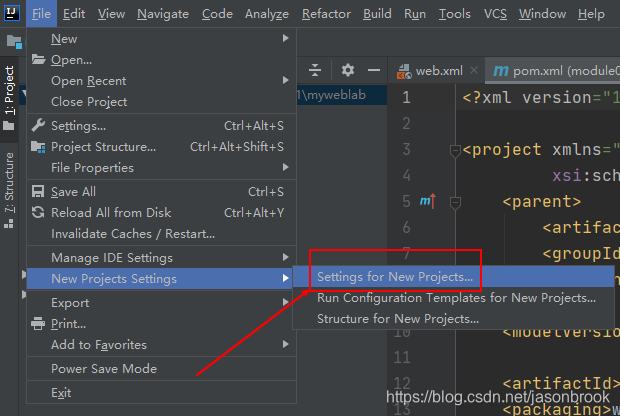The height and width of the screenshot is (416, 620).
Task: Select New Projects Settings entry
Action: (x=162, y=278)
